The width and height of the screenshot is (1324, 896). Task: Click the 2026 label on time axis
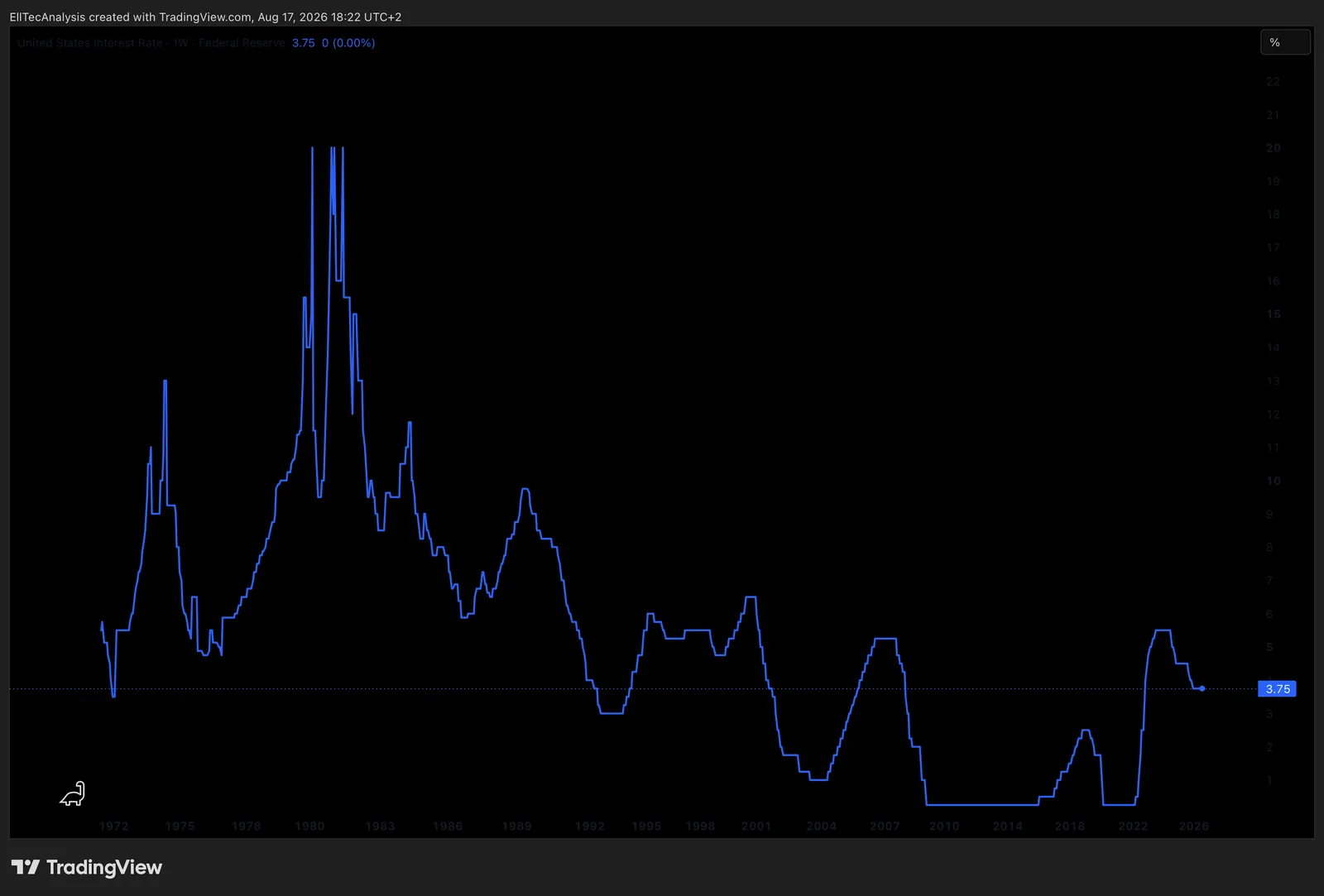[x=1194, y=826]
